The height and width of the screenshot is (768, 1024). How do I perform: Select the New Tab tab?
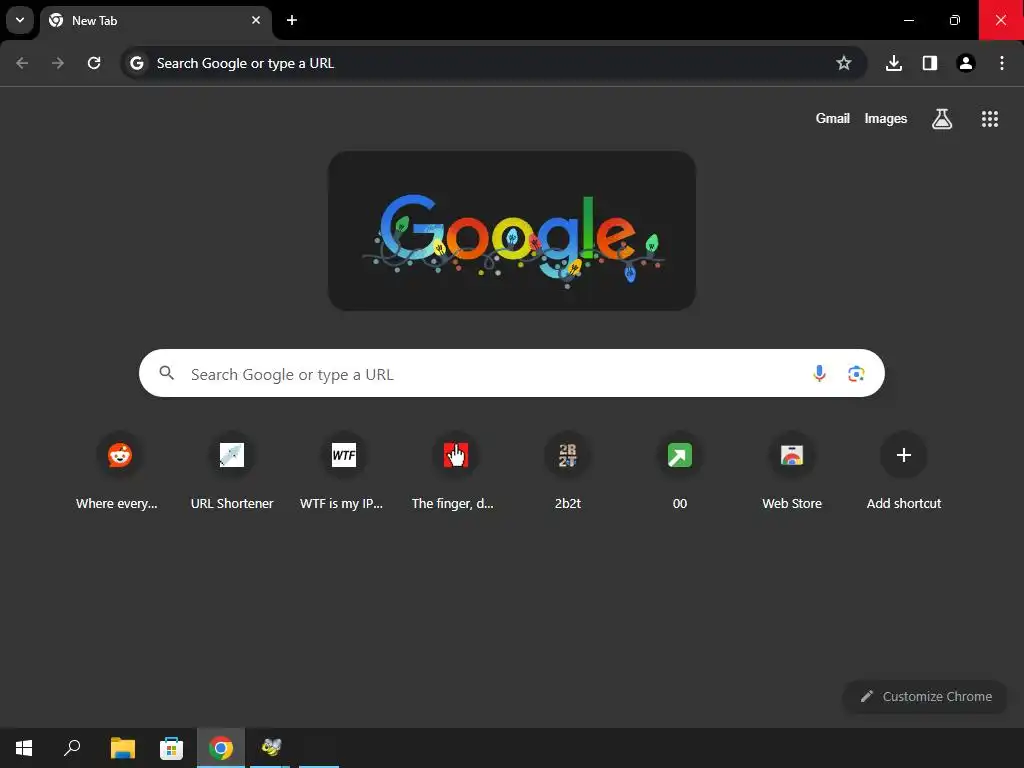(155, 21)
